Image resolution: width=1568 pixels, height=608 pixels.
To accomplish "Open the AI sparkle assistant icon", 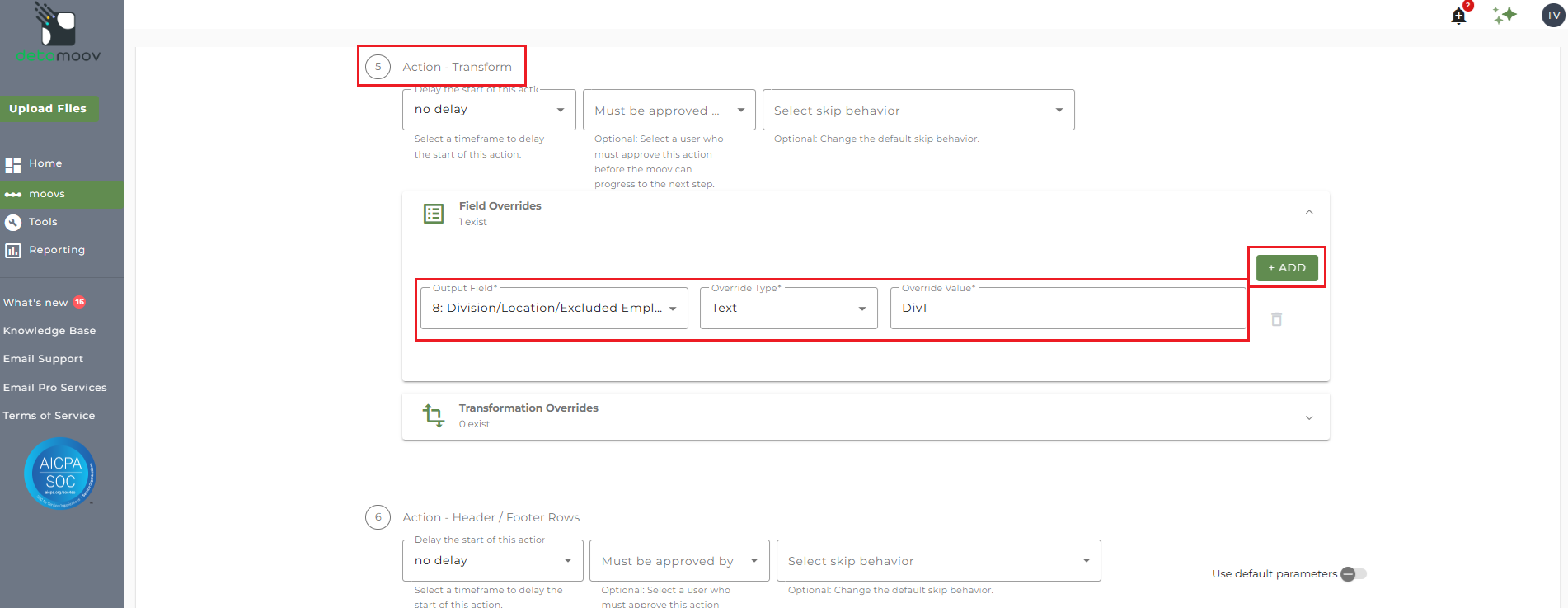I will click(x=1505, y=15).
